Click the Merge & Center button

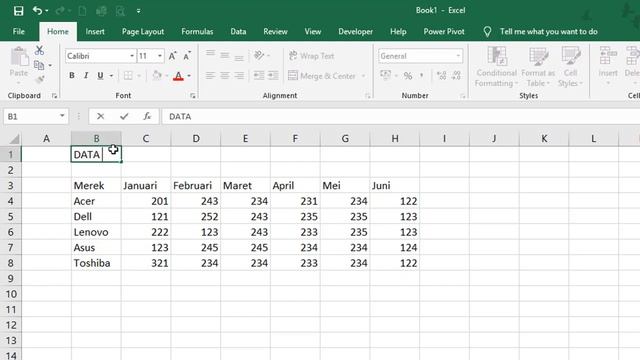pos(321,76)
